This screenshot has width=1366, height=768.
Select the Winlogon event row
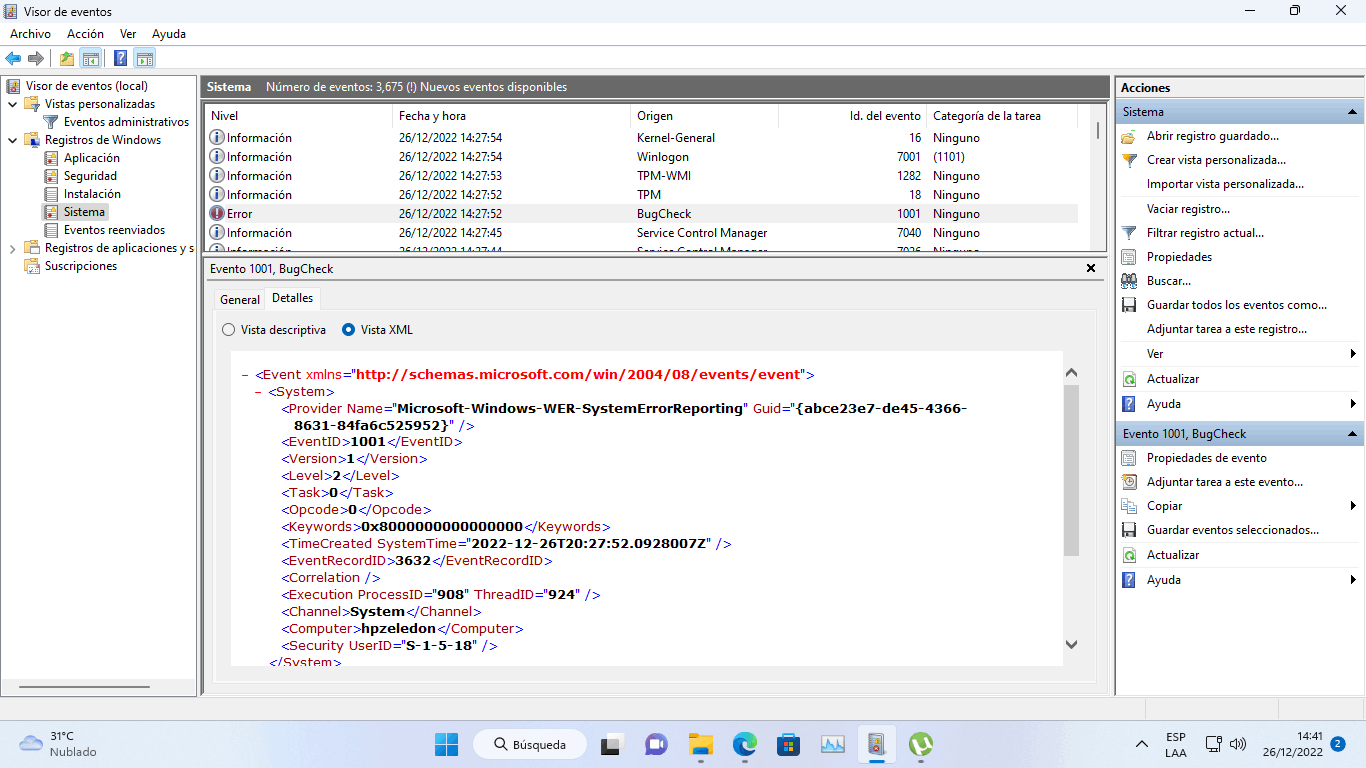click(x=641, y=157)
